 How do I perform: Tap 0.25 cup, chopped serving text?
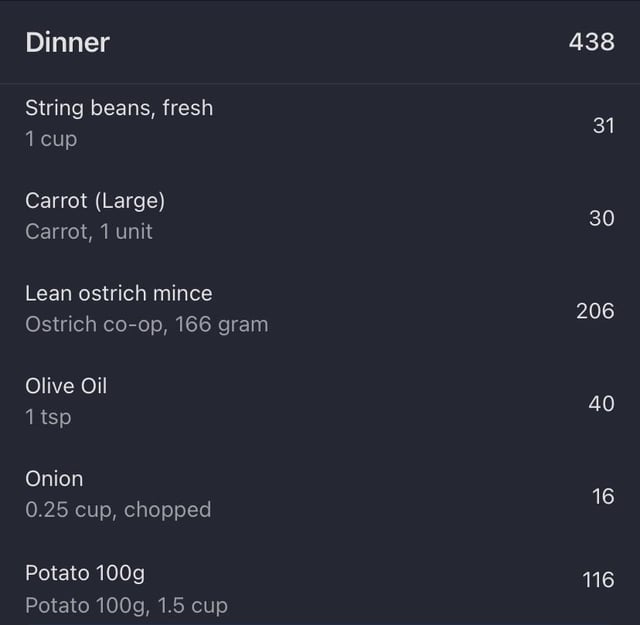(118, 510)
